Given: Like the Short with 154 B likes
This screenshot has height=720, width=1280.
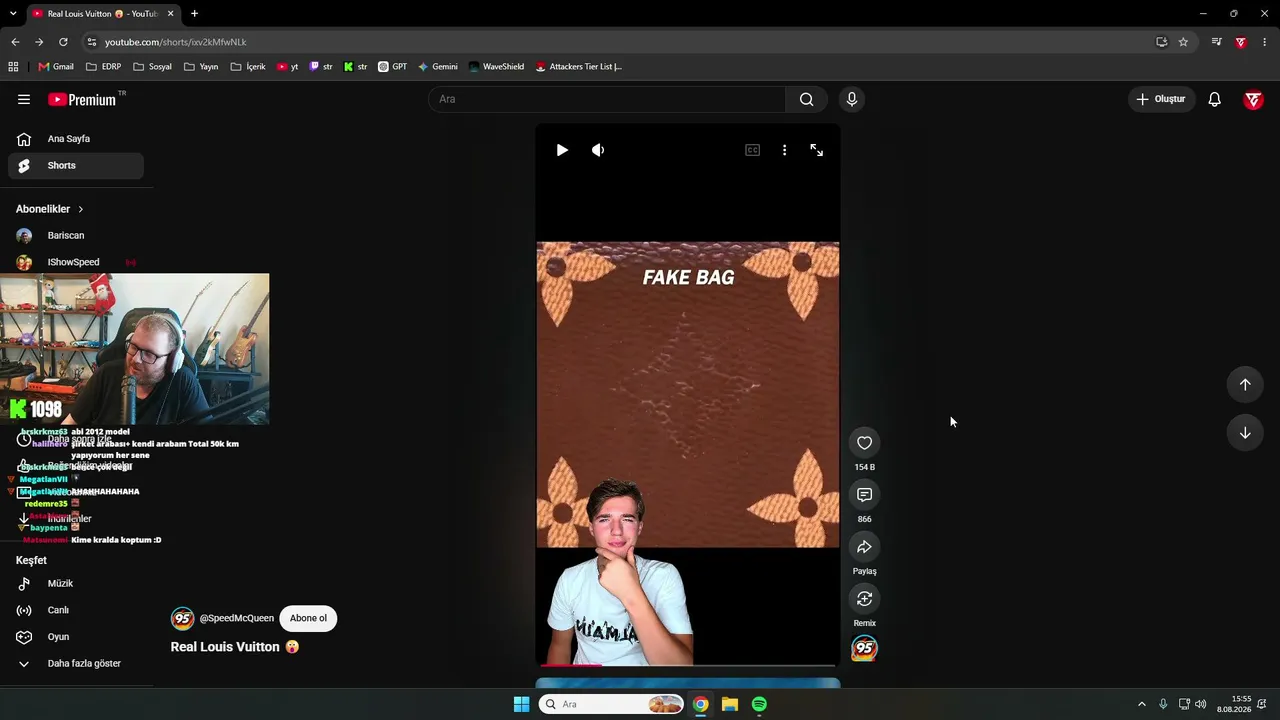Looking at the screenshot, I should point(865,443).
